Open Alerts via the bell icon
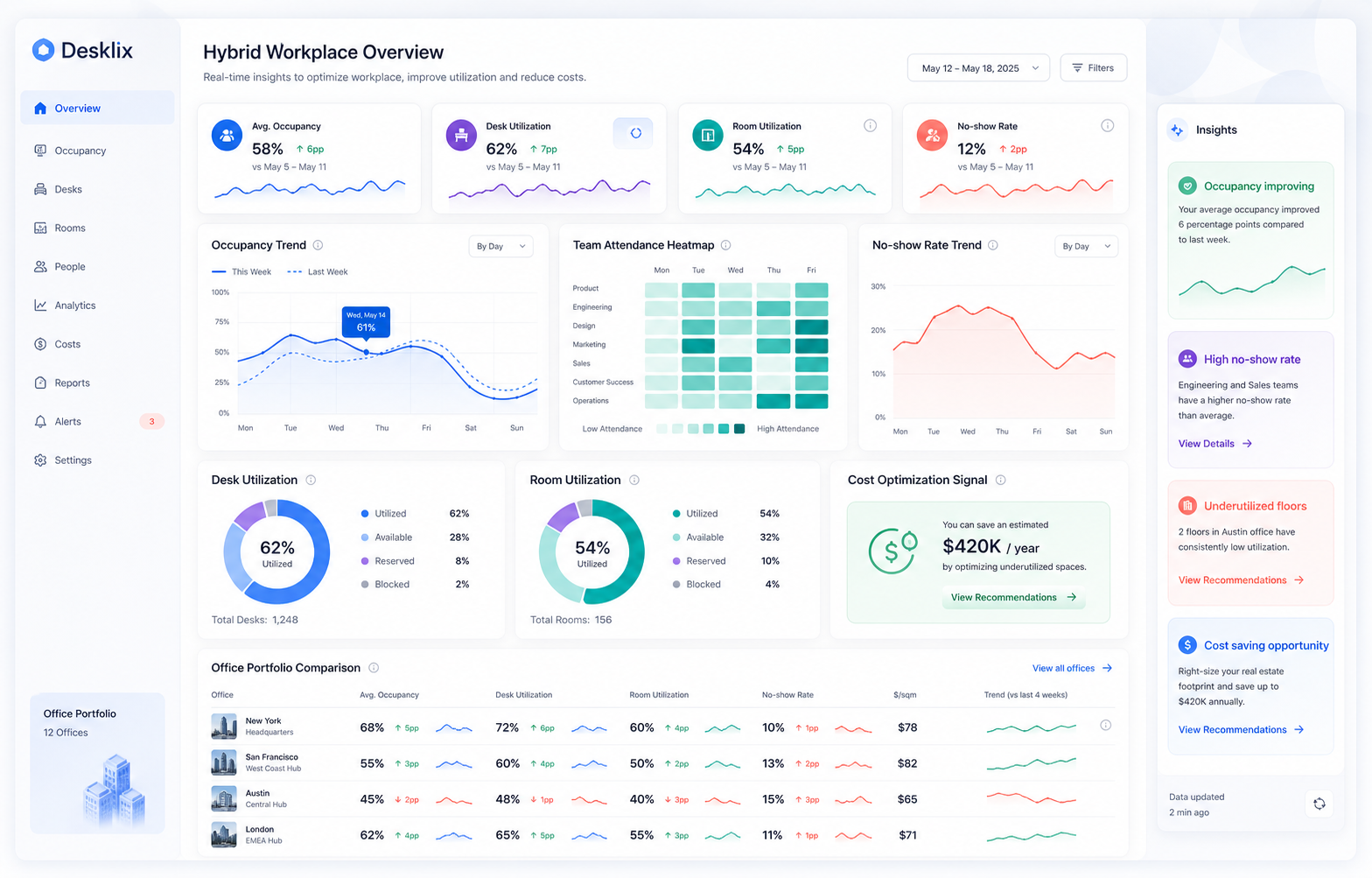 (x=40, y=422)
